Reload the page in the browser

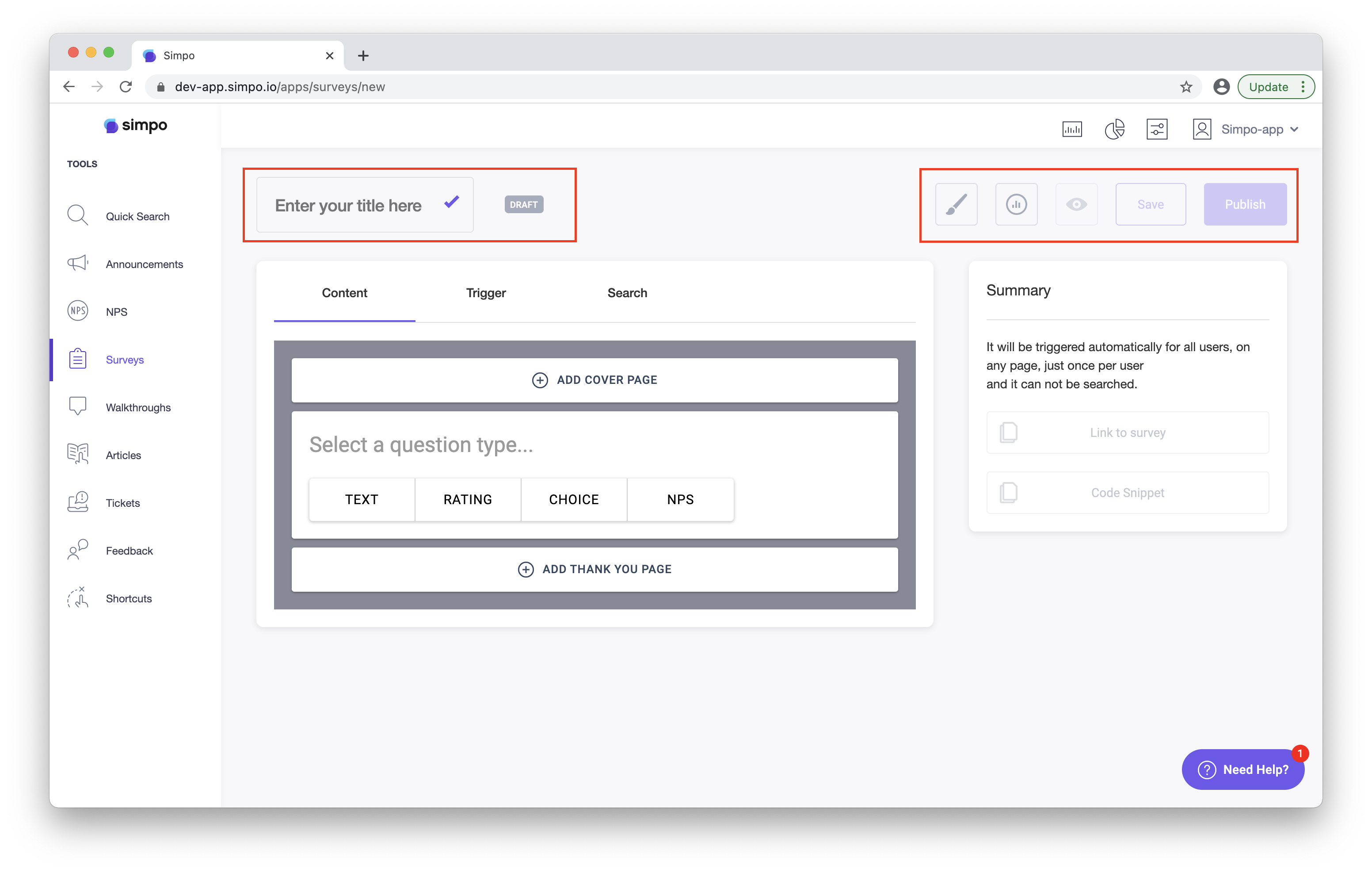point(126,87)
